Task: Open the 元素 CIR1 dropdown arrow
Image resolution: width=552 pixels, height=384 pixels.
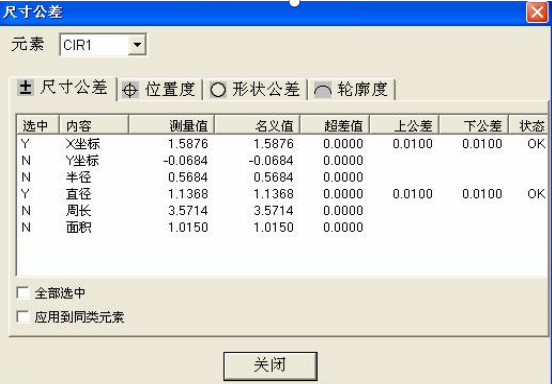Action: pos(137,45)
